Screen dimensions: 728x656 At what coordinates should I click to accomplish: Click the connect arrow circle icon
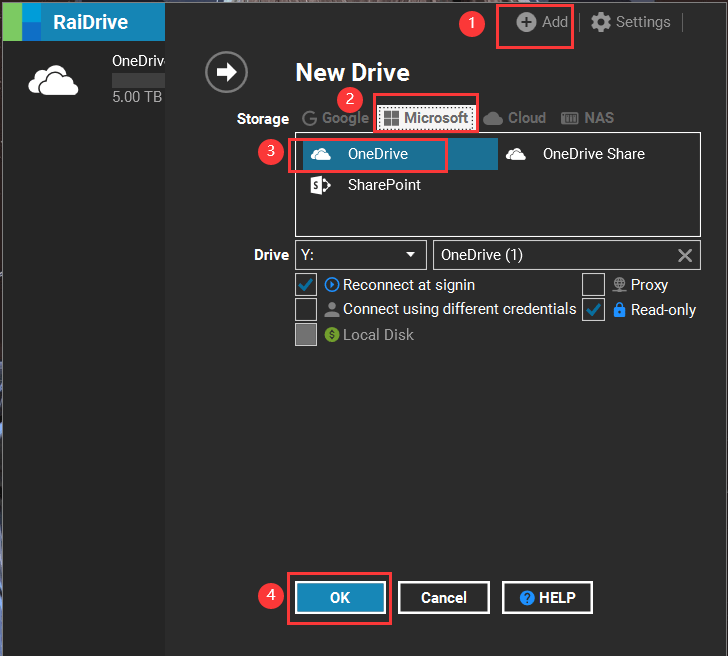coord(227,72)
